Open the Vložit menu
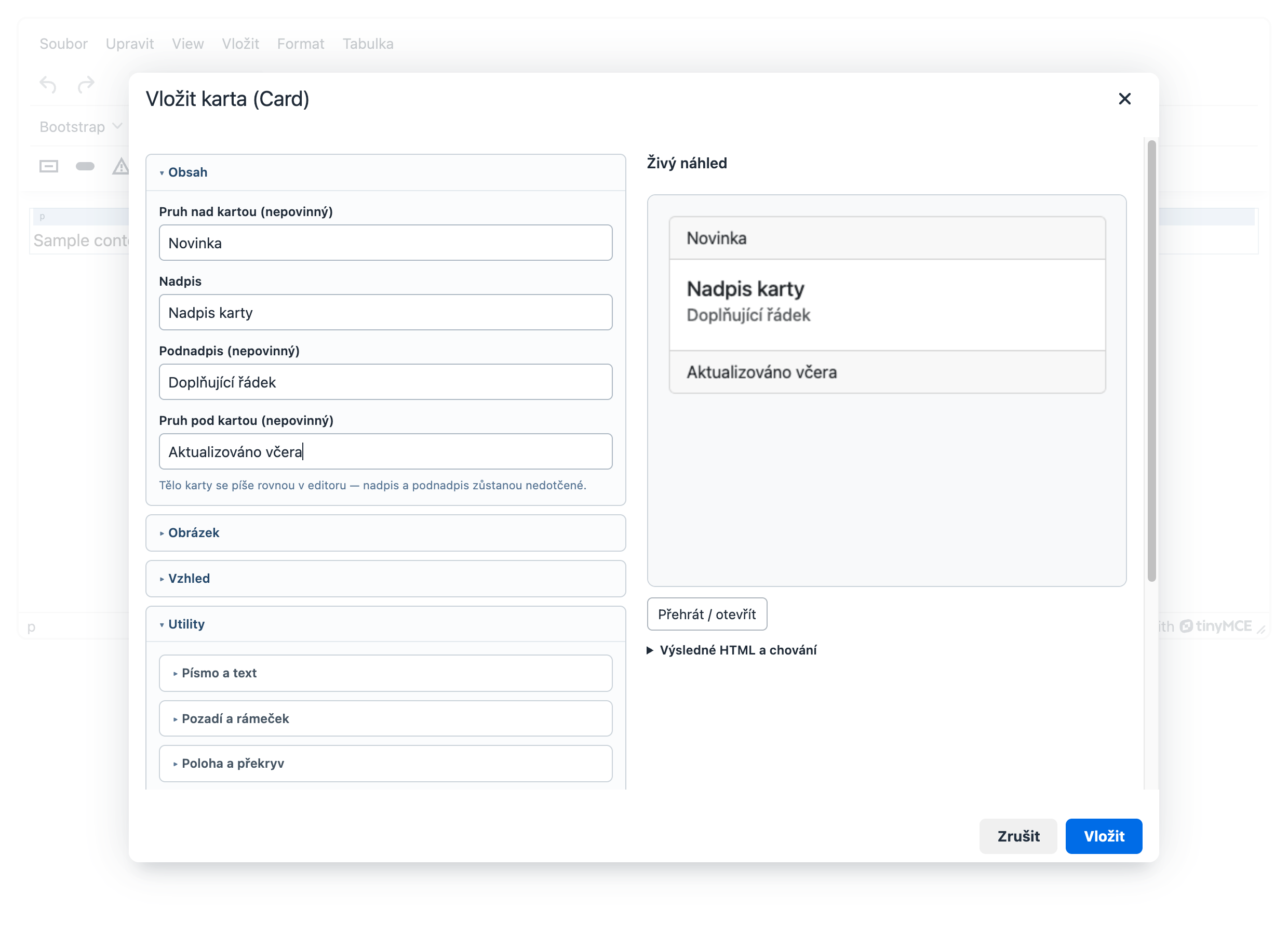 (x=240, y=44)
